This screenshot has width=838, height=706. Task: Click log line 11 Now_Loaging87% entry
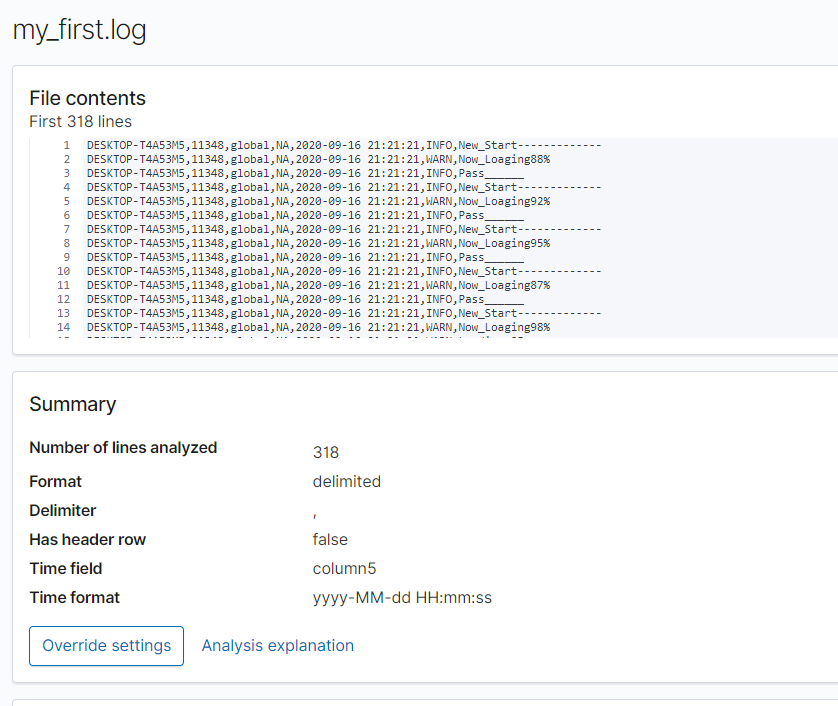pos(319,285)
